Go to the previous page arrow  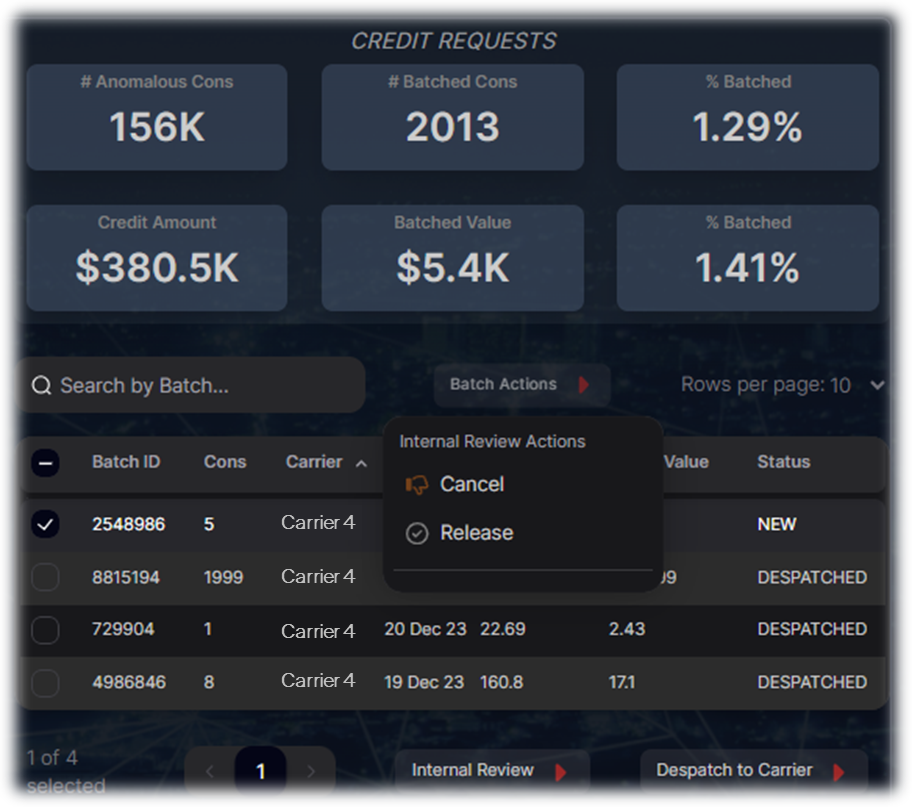(x=210, y=771)
